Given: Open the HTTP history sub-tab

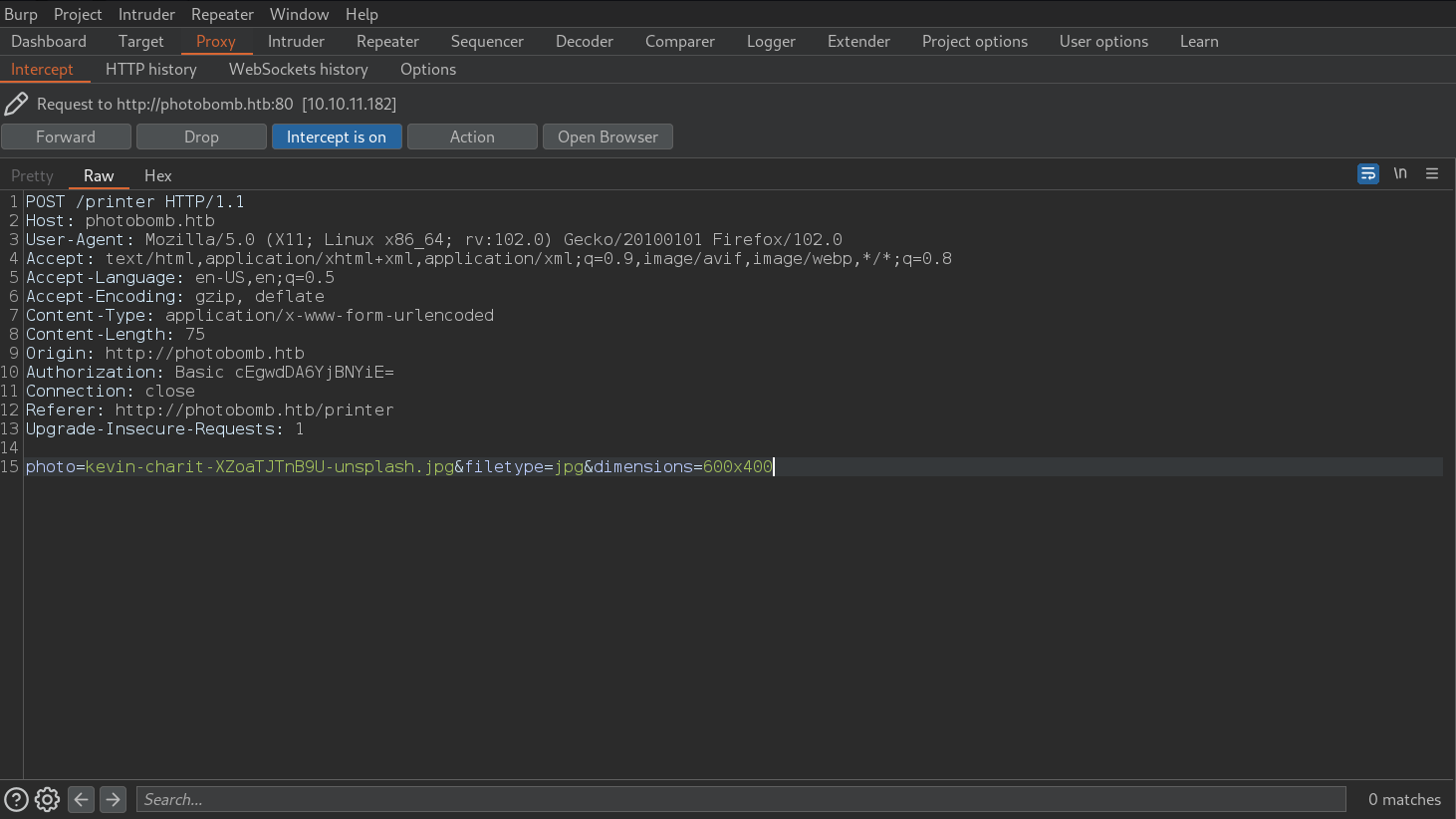Looking at the screenshot, I should tap(151, 69).
